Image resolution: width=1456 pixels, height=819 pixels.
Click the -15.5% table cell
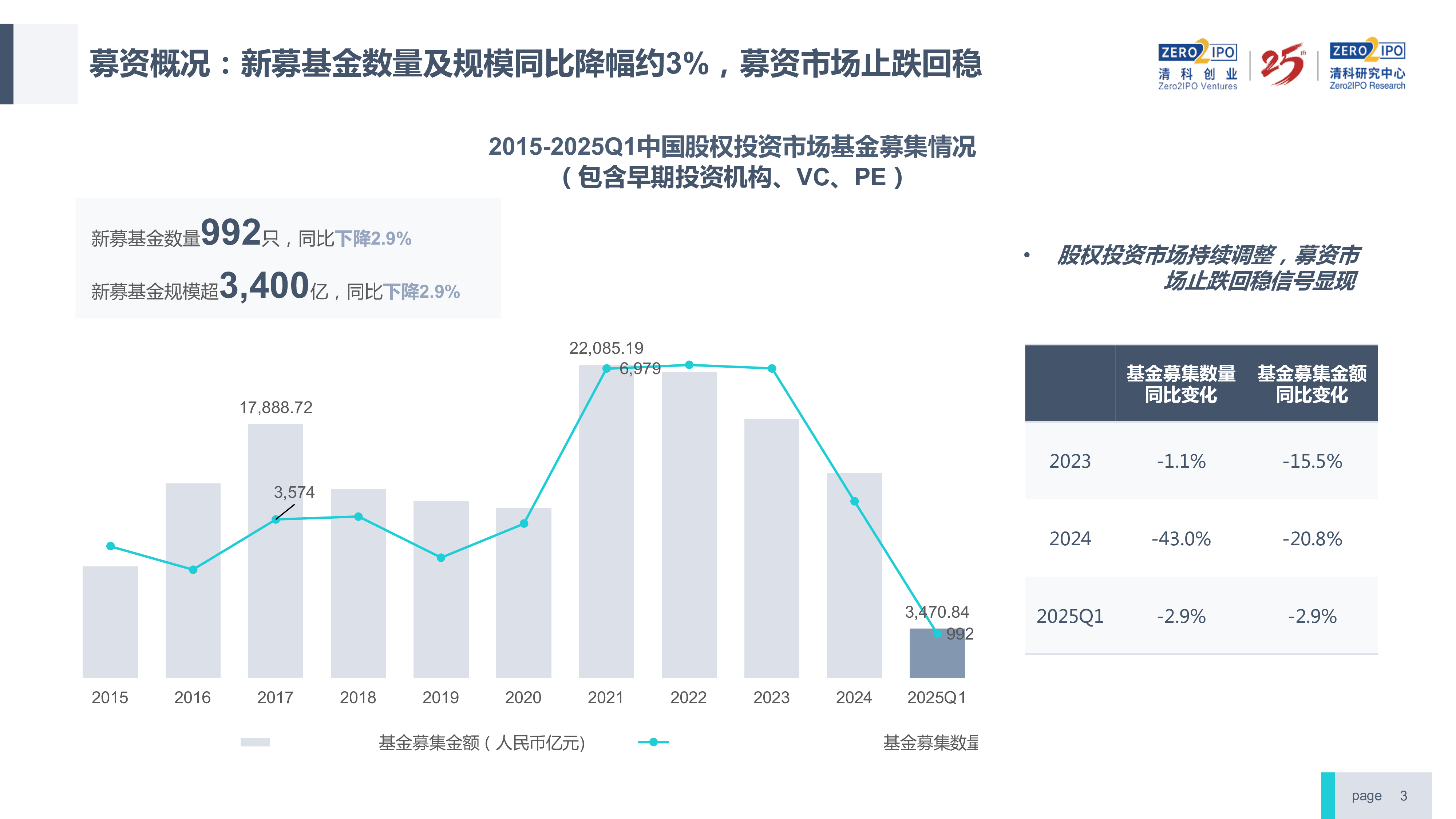click(x=1312, y=461)
